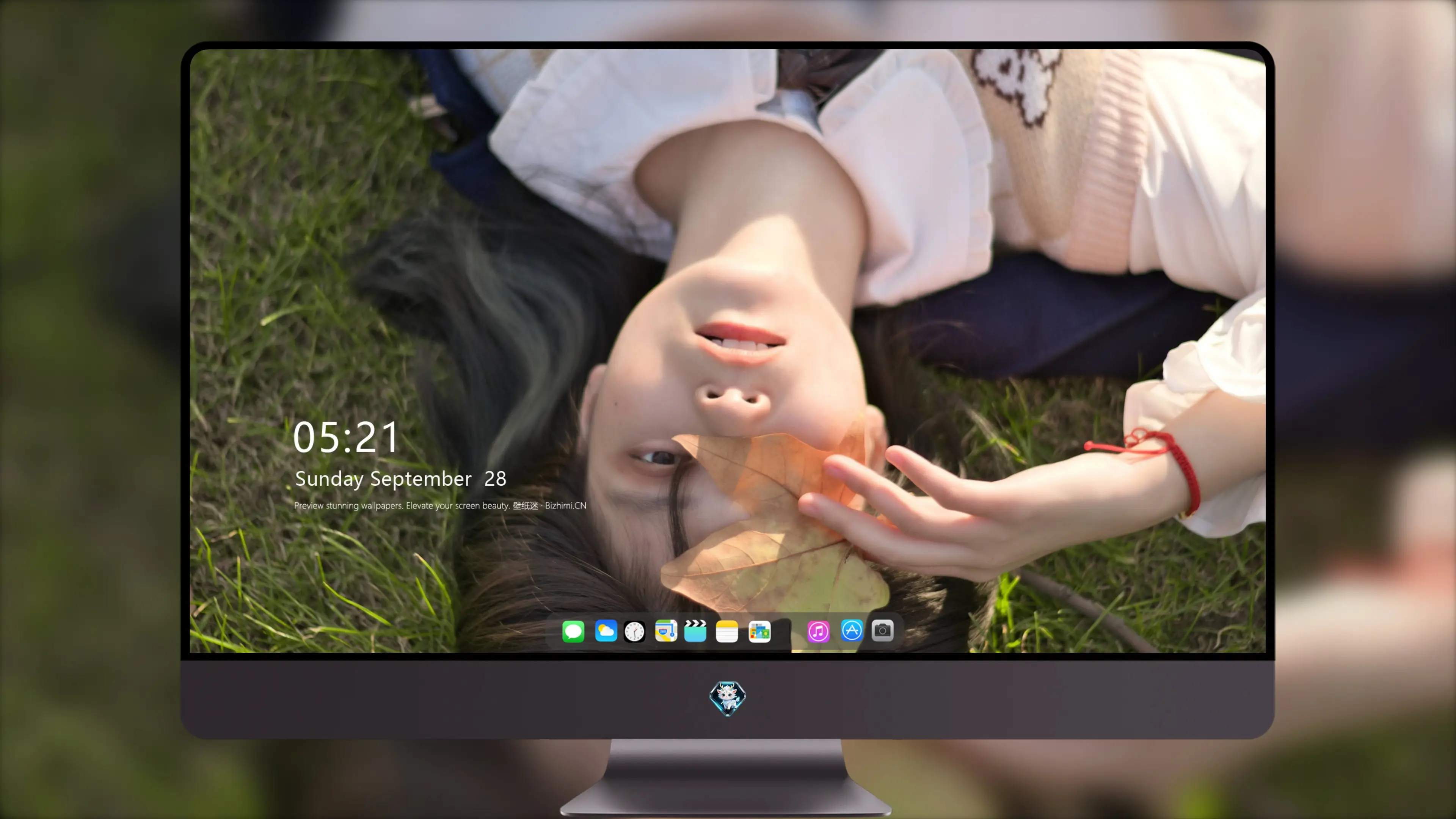This screenshot has width=1456, height=819.
Task: Open the Videos clapperboard app
Action: coord(695,631)
